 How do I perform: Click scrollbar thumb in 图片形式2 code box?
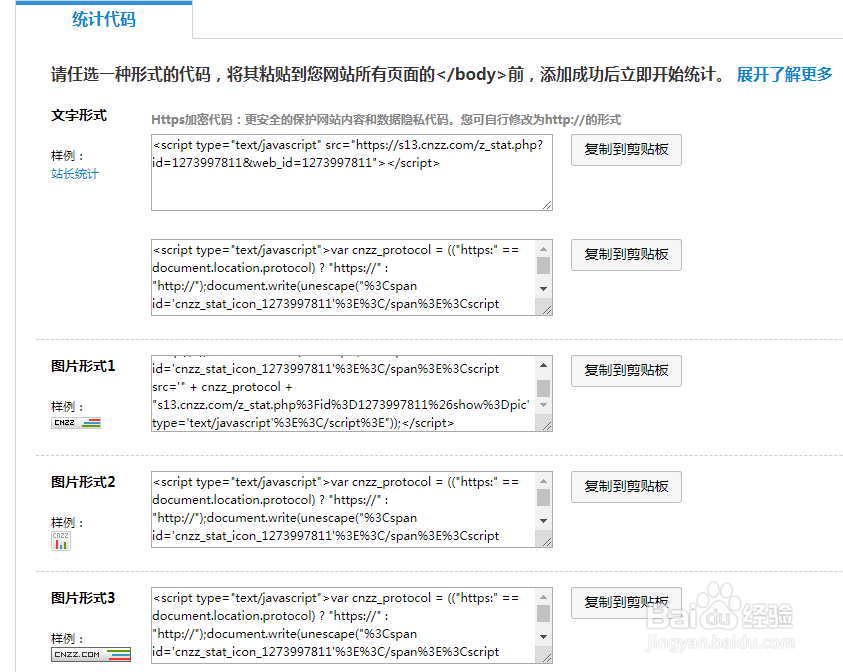(544, 497)
